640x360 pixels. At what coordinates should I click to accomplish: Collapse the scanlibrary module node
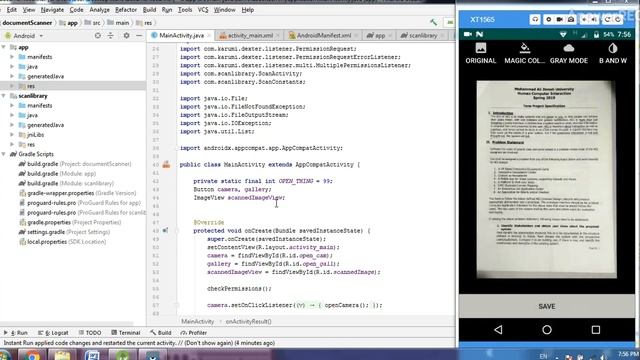[4, 96]
